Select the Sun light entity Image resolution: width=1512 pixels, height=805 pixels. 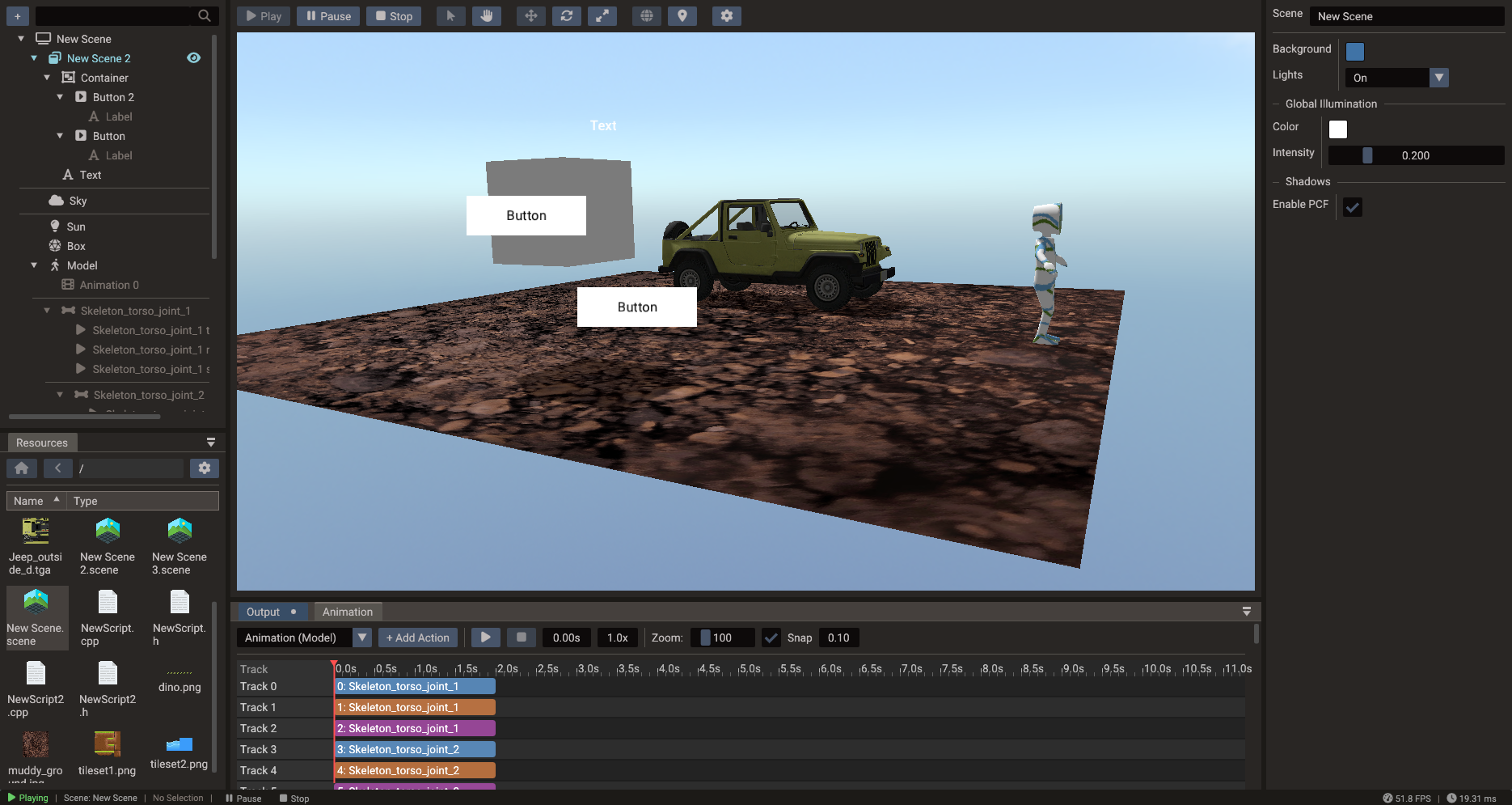coord(67,227)
